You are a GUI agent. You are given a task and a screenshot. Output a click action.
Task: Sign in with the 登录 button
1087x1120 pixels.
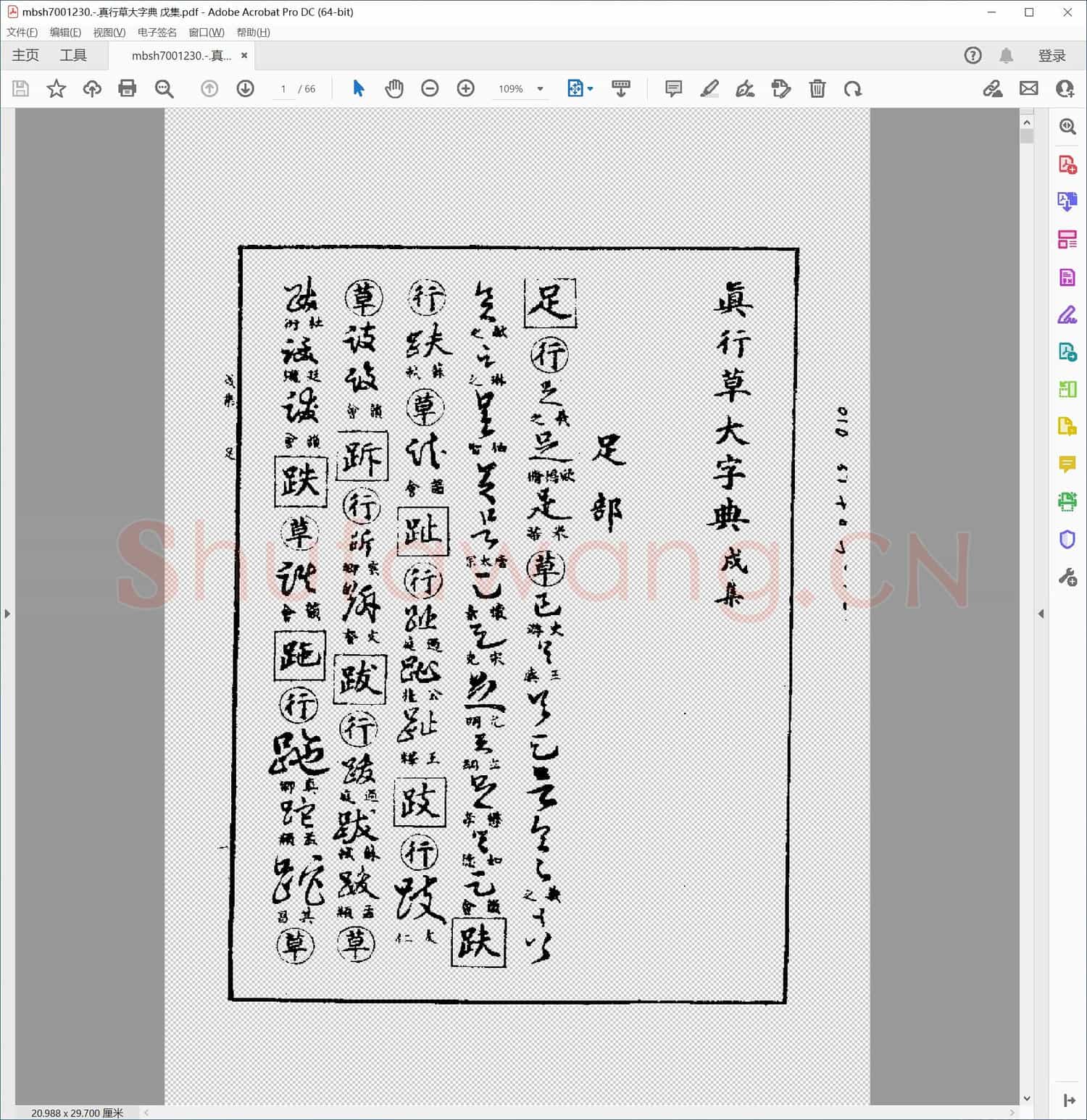click(x=1052, y=55)
